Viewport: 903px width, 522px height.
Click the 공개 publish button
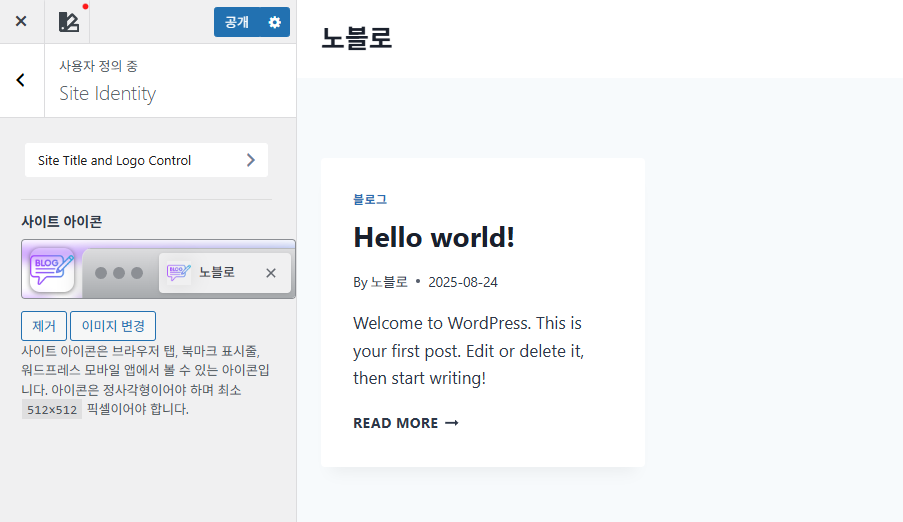[x=237, y=22]
